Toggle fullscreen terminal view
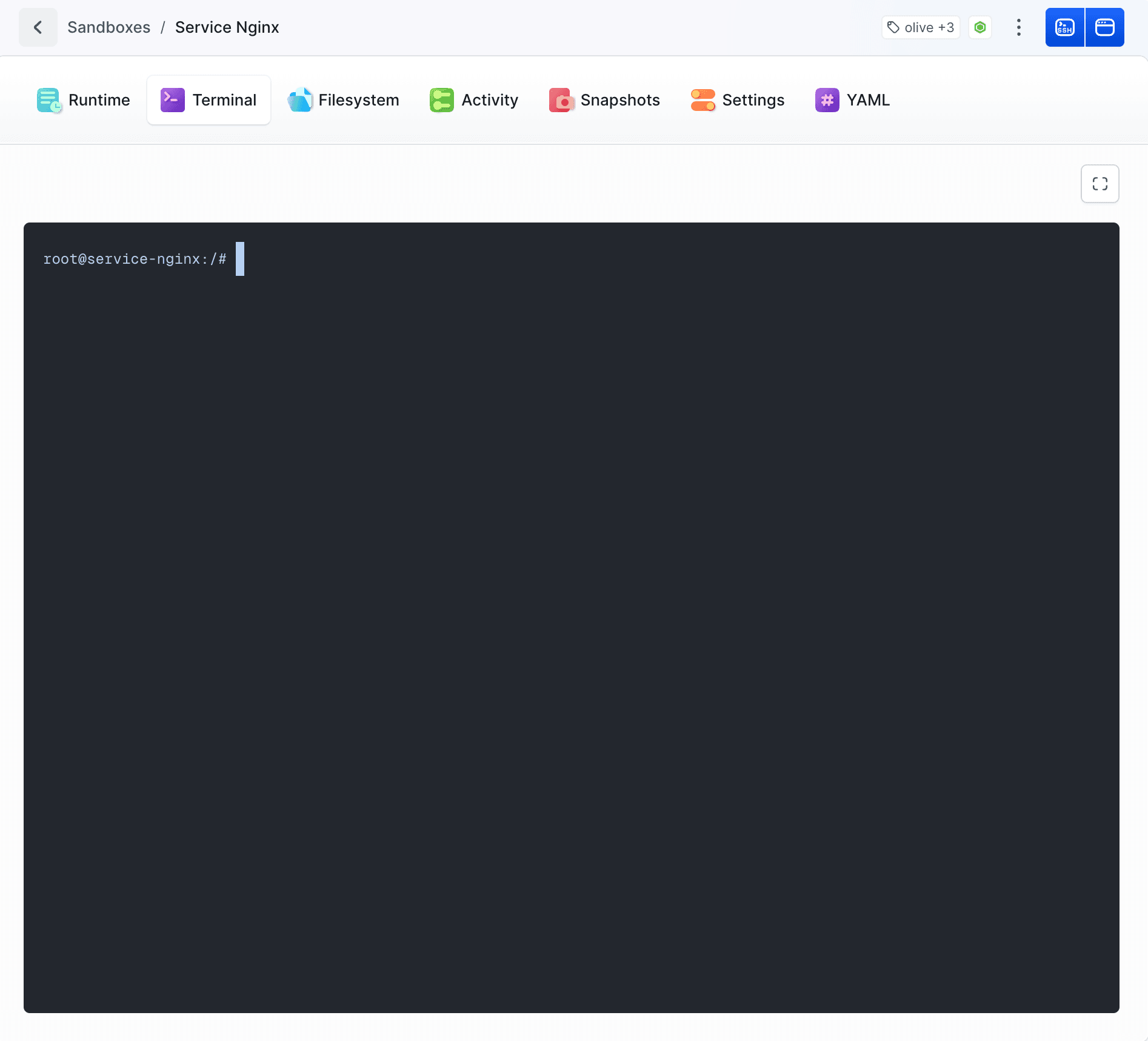The height and width of the screenshot is (1041, 1148). click(x=1100, y=184)
